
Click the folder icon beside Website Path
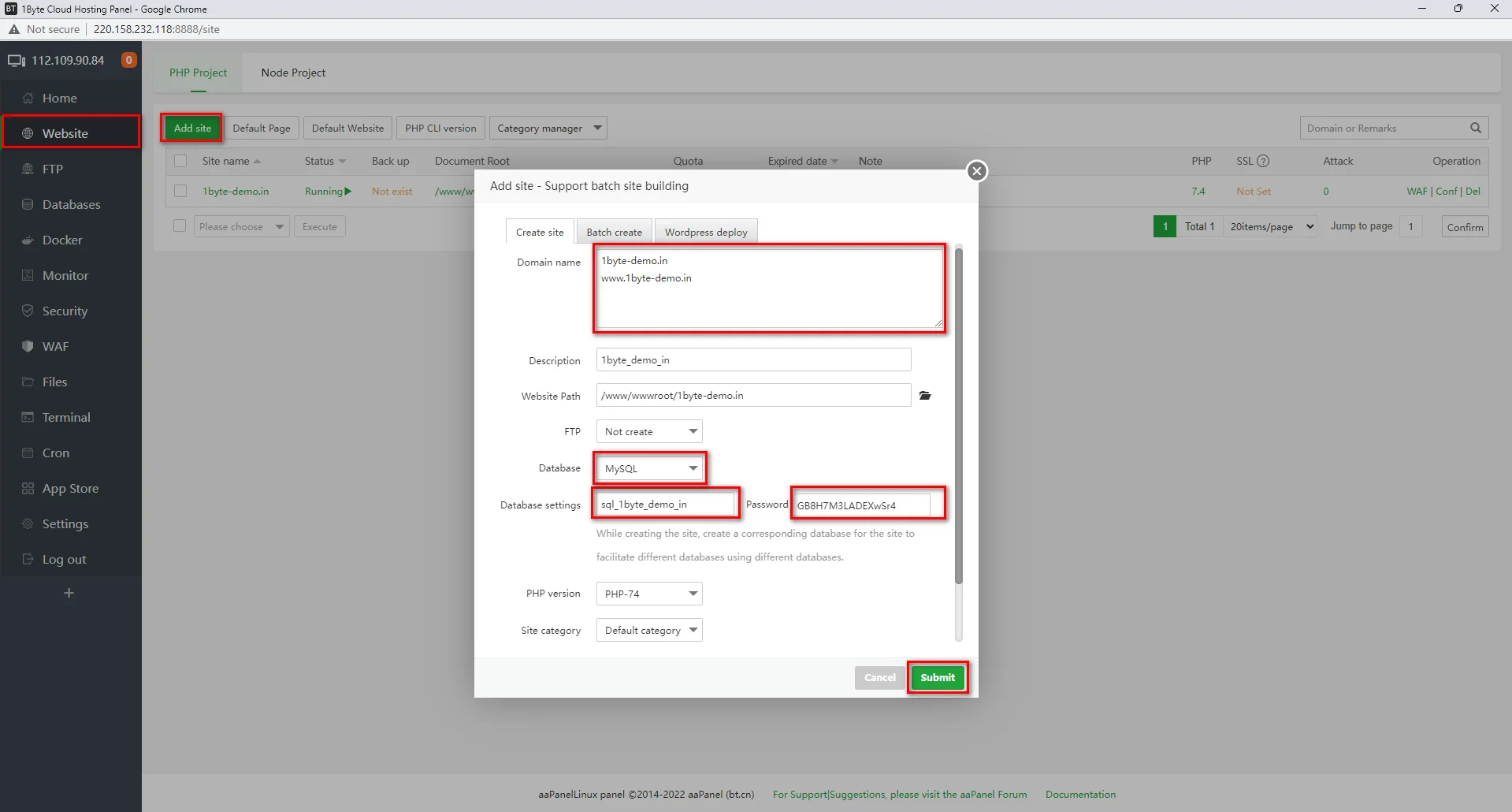[924, 396]
